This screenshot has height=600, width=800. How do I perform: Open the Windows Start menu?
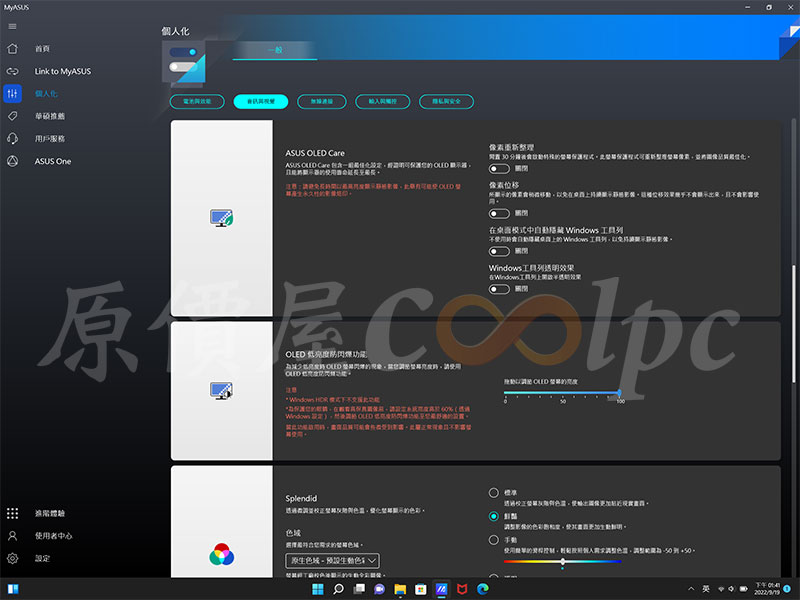click(x=317, y=589)
